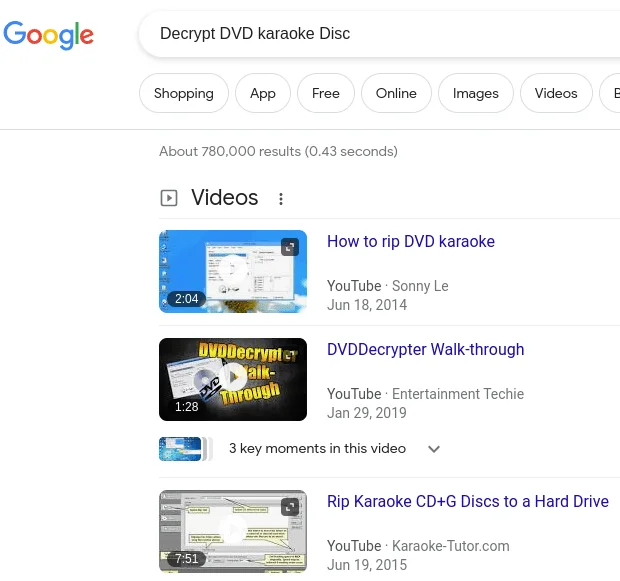This screenshot has height=581, width=620.
Task: Expand preview icon on Rip Karaoke CD+G thumbnail
Action: (290, 507)
